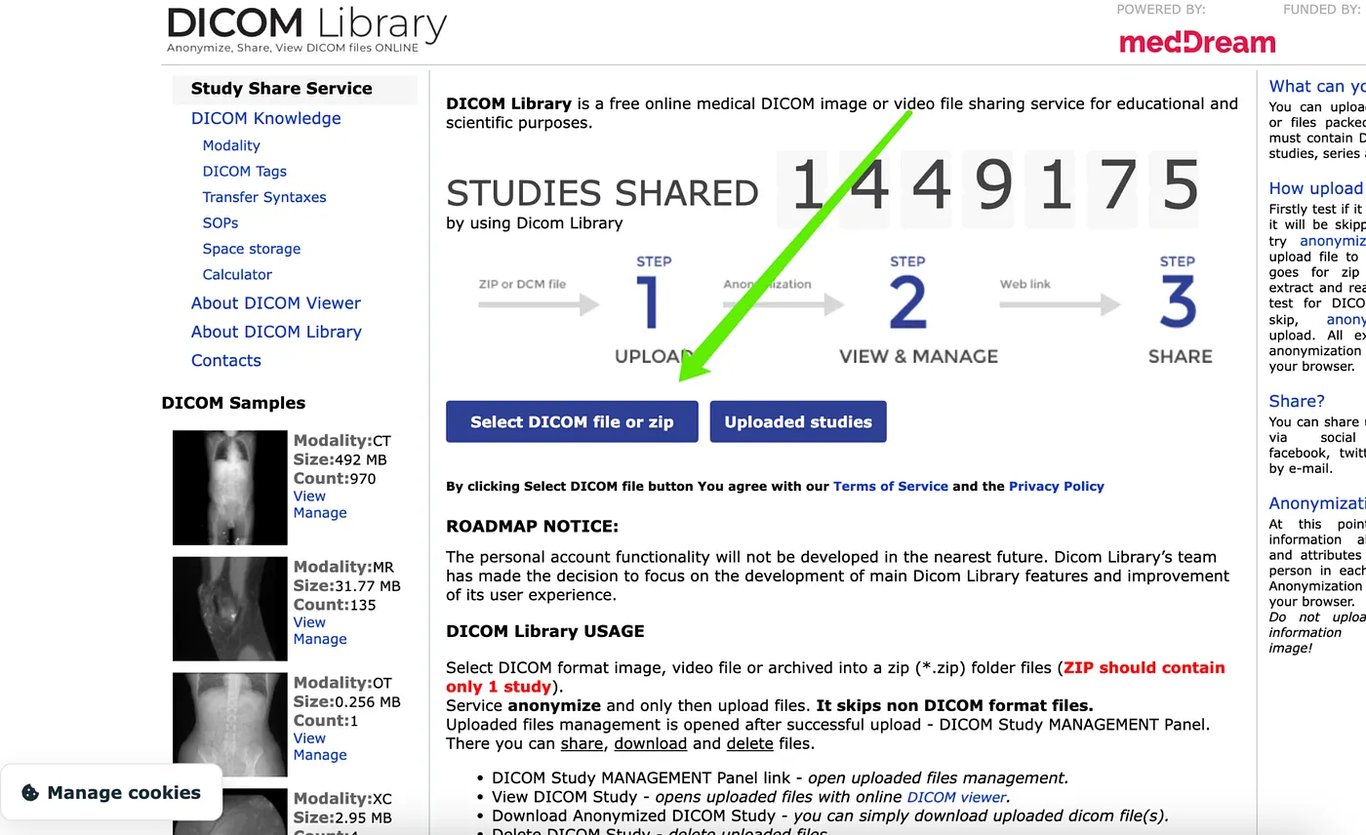Open DICOM Tags in the sidebar

coord(245,172)
